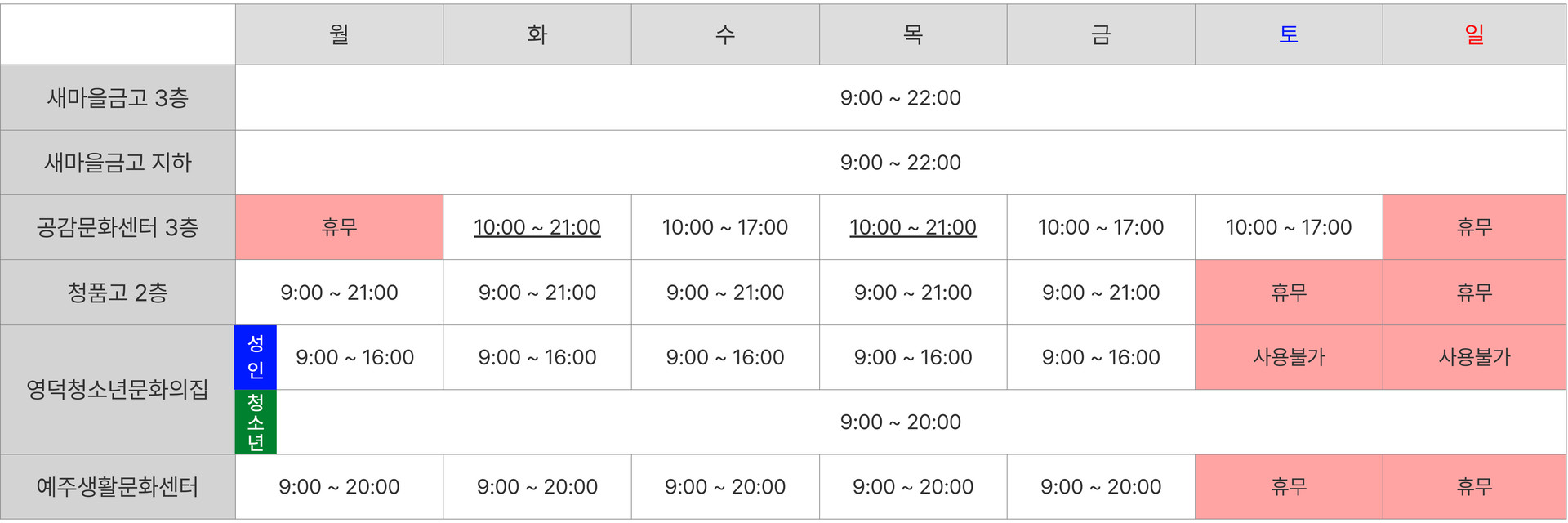Select the 월 column header
This screenshot has width=1568, height=523.
coord(339,34)
